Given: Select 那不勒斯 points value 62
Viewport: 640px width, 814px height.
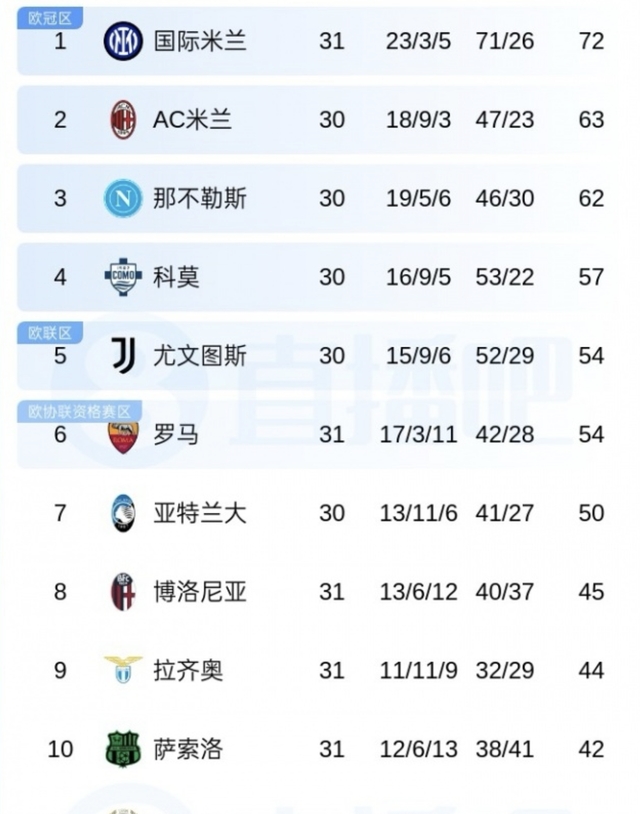Looking at the screenshot, I should click(591, 198).
